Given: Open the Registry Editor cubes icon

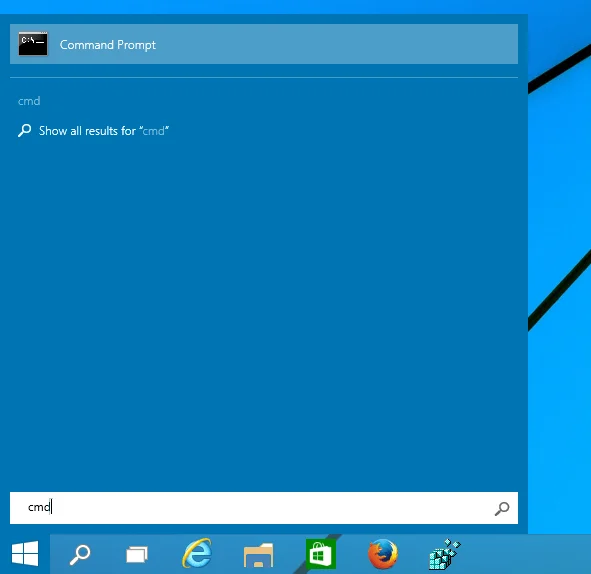Looking at the screenshot, I should point(445,554).
